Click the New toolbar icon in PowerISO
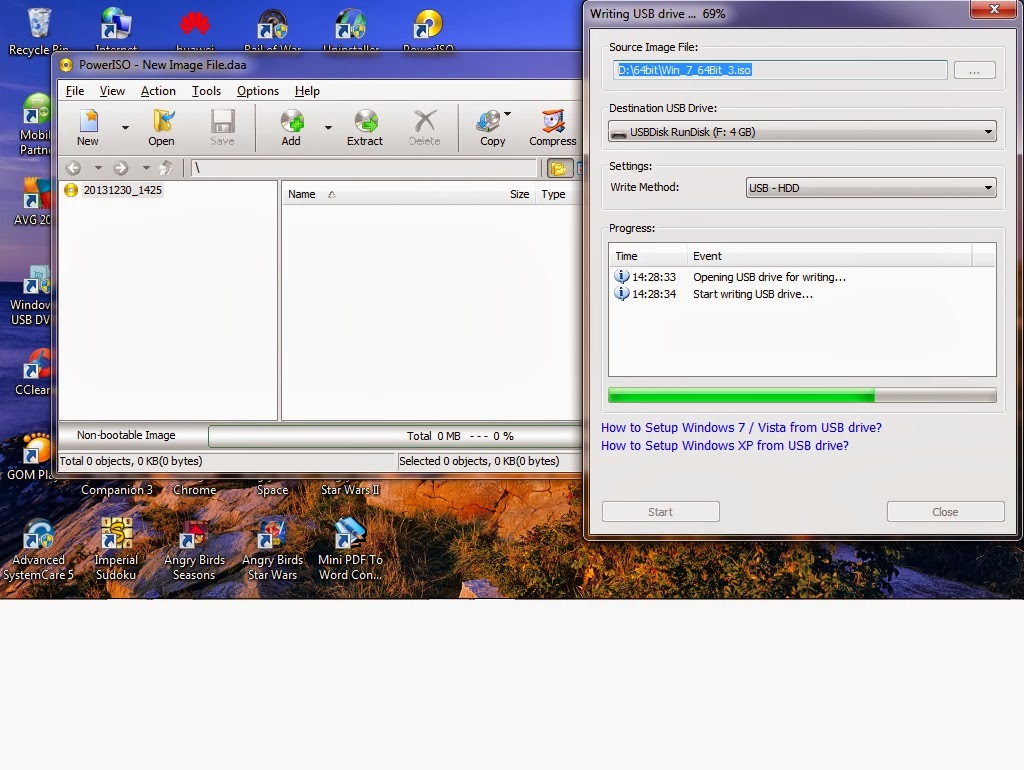This screenshot has height=770, width=1024. tap(88, 127)
